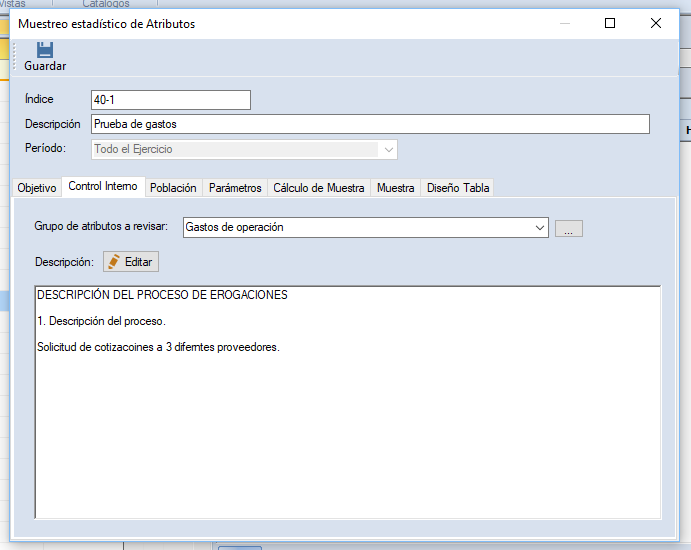Open the Período dropdown list
This screenshot has height=550, width=691.
(388, 149)
